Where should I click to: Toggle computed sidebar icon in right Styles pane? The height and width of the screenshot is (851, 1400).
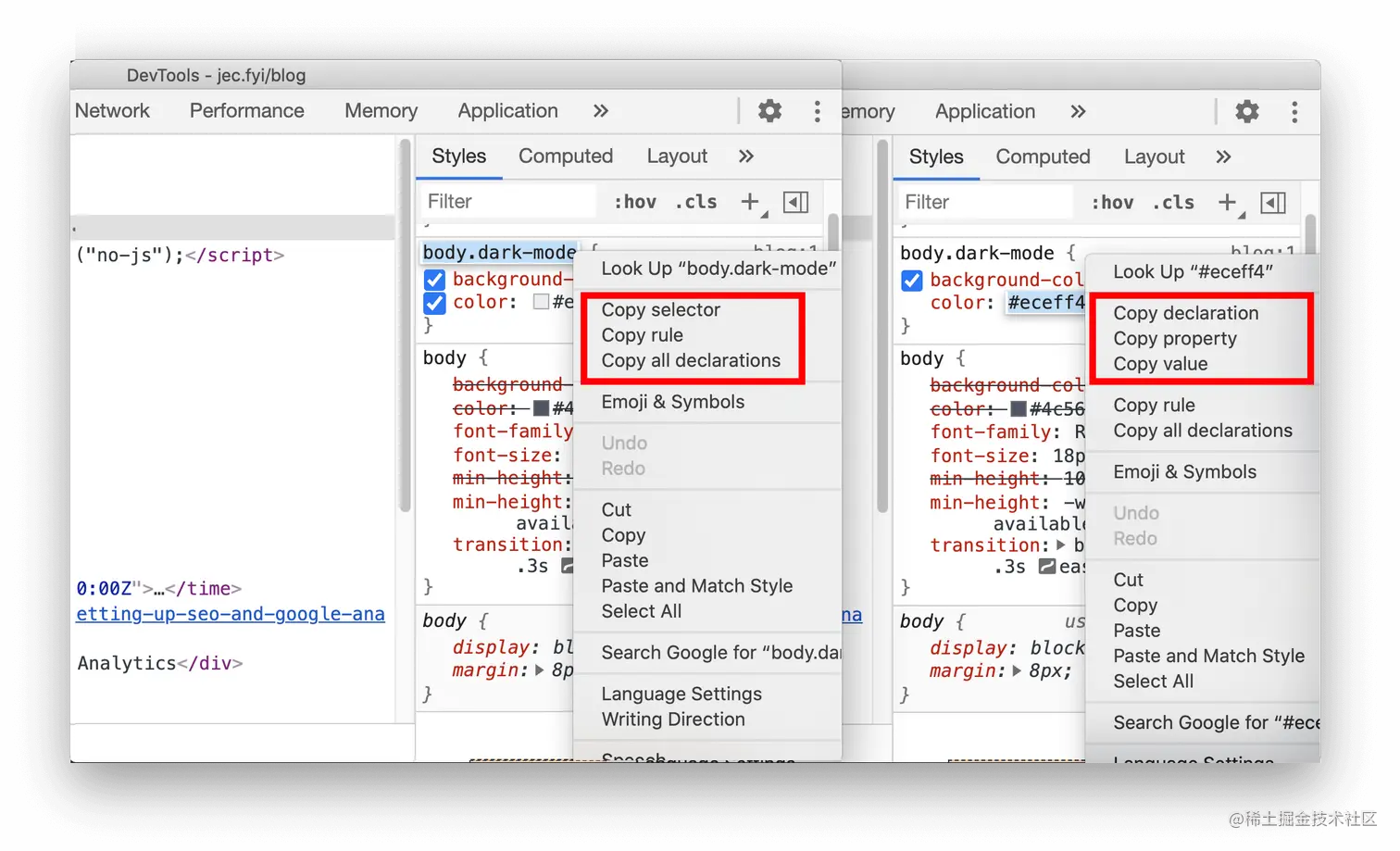[1274, 203]
